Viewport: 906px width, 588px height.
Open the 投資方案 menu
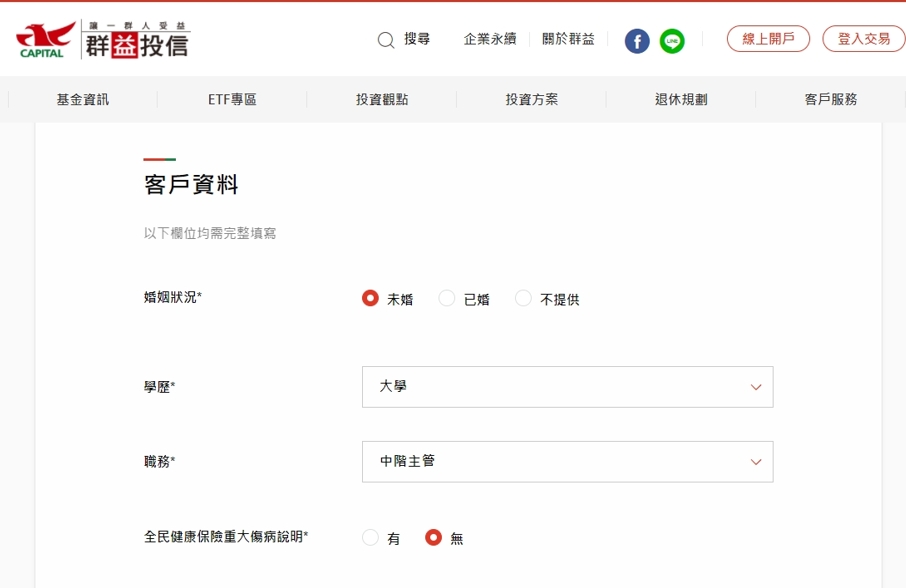[x=532, y=100]
